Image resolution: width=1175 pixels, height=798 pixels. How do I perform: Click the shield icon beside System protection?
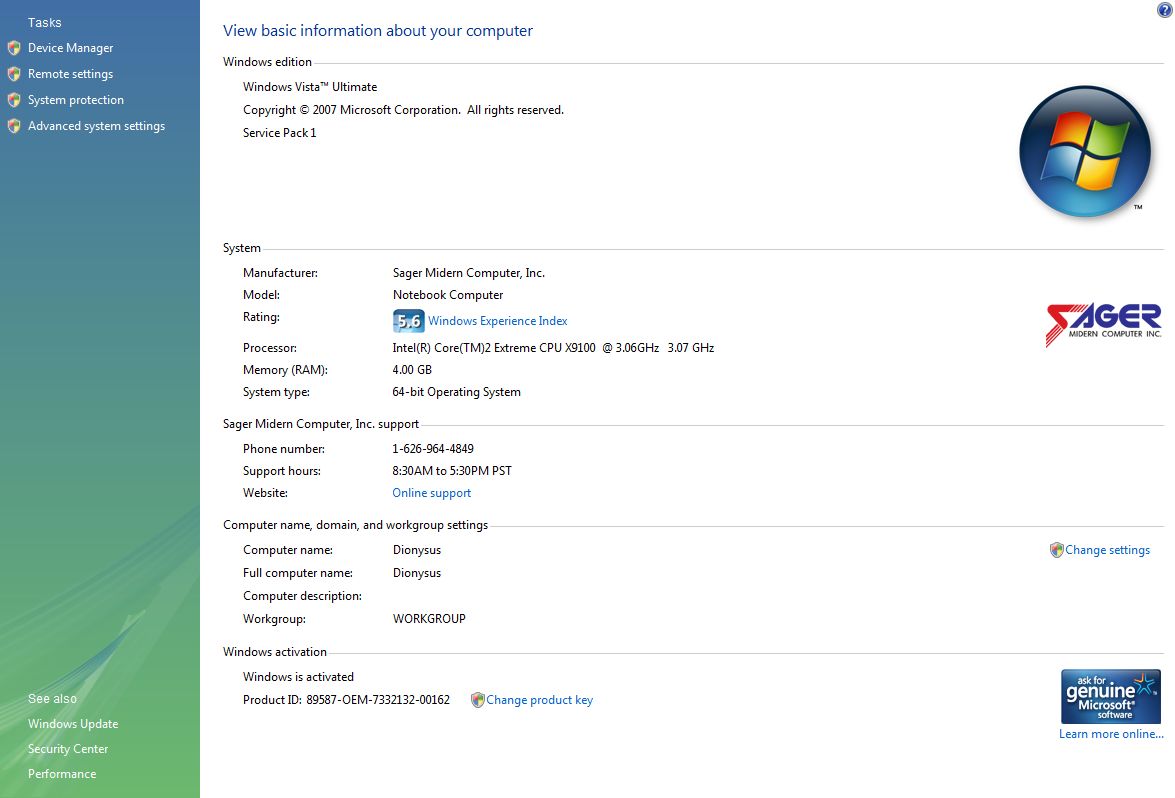coord(13,100)
